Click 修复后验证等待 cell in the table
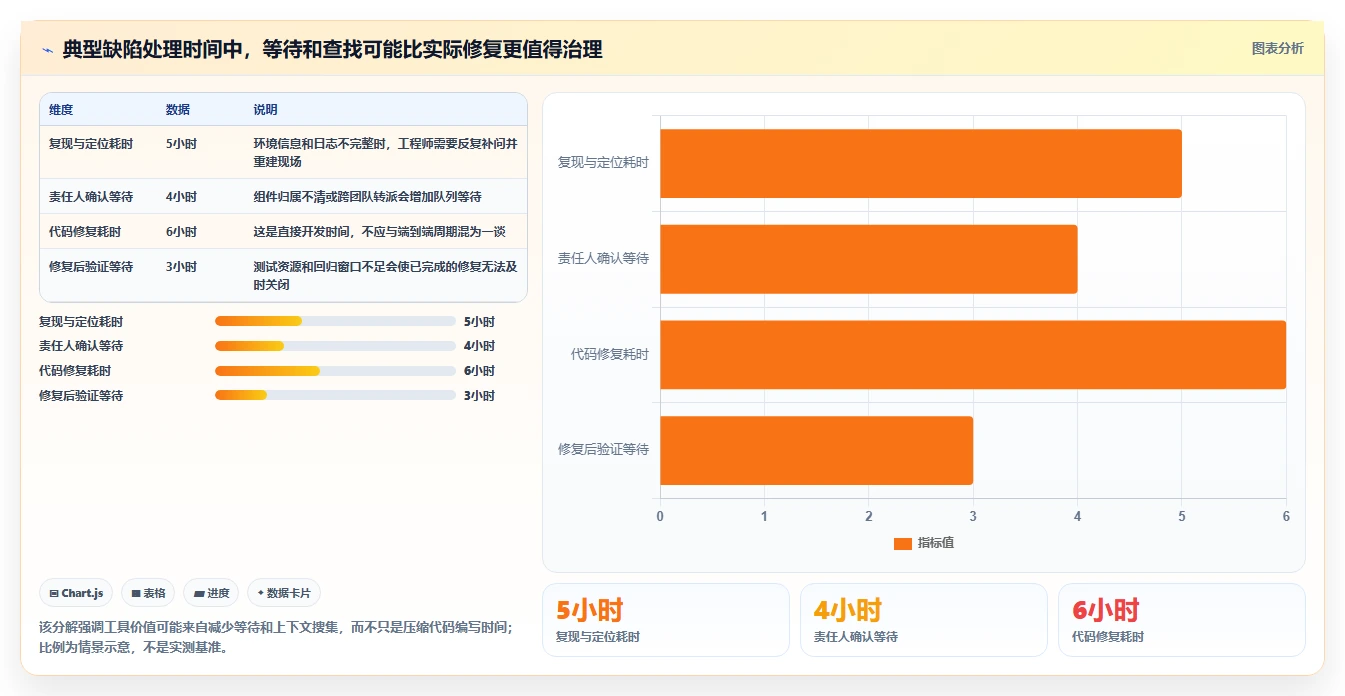1345x696 pixels. click(91, 267)
